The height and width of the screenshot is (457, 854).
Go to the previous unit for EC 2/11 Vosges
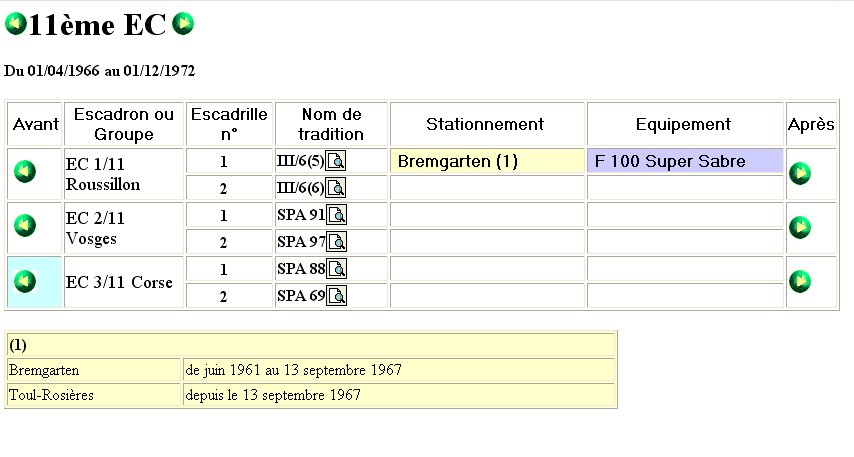click(x=25, y=226)
